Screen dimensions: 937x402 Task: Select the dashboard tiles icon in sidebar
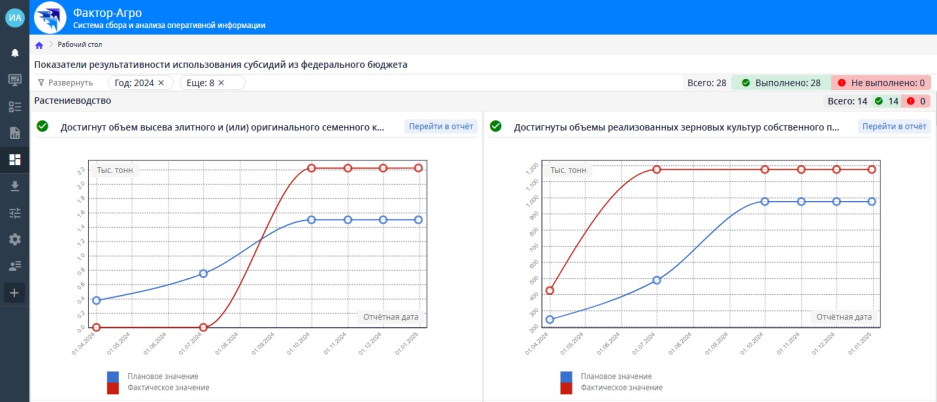14,159
